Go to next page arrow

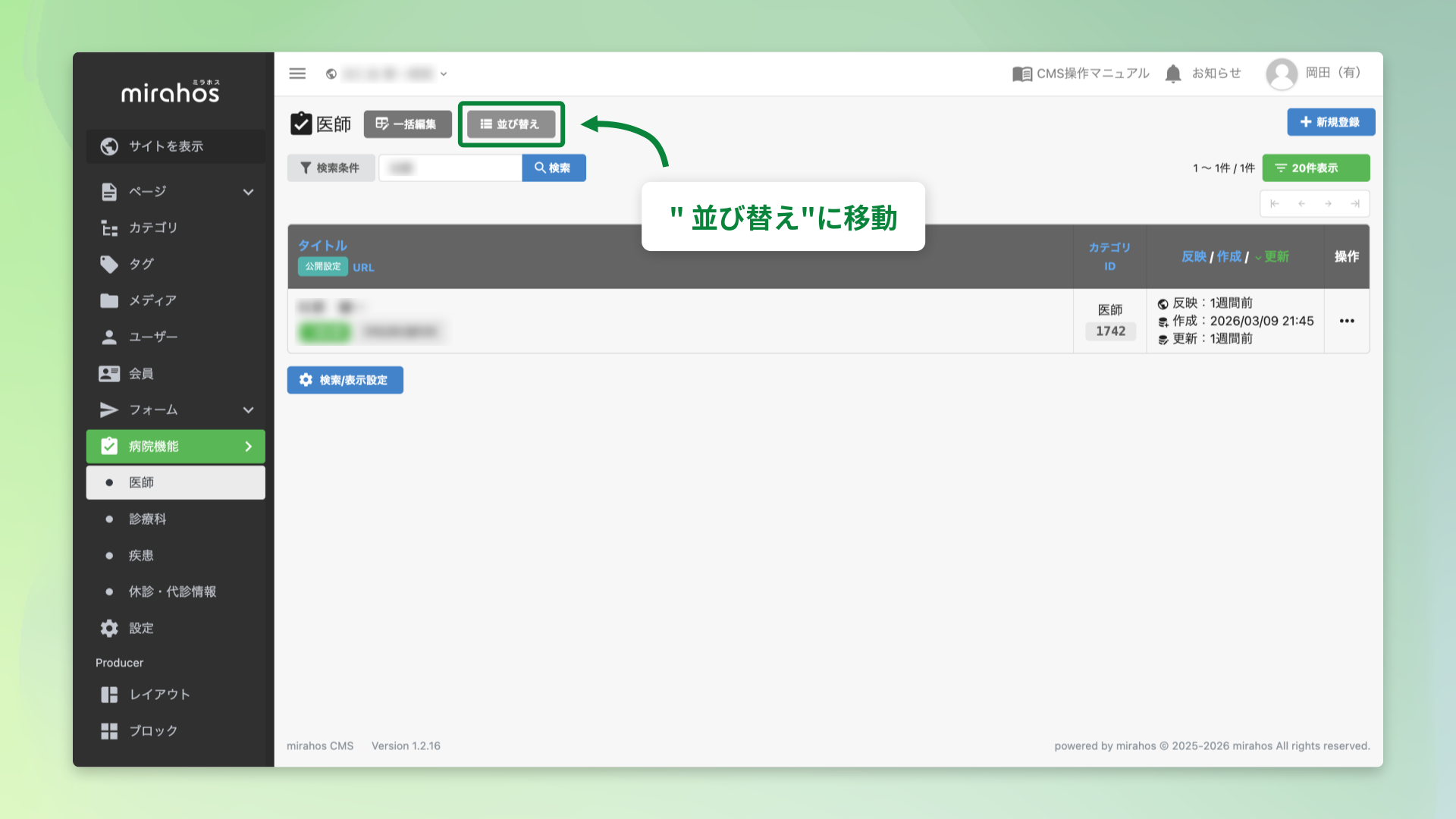click(x=1329, y=204)
